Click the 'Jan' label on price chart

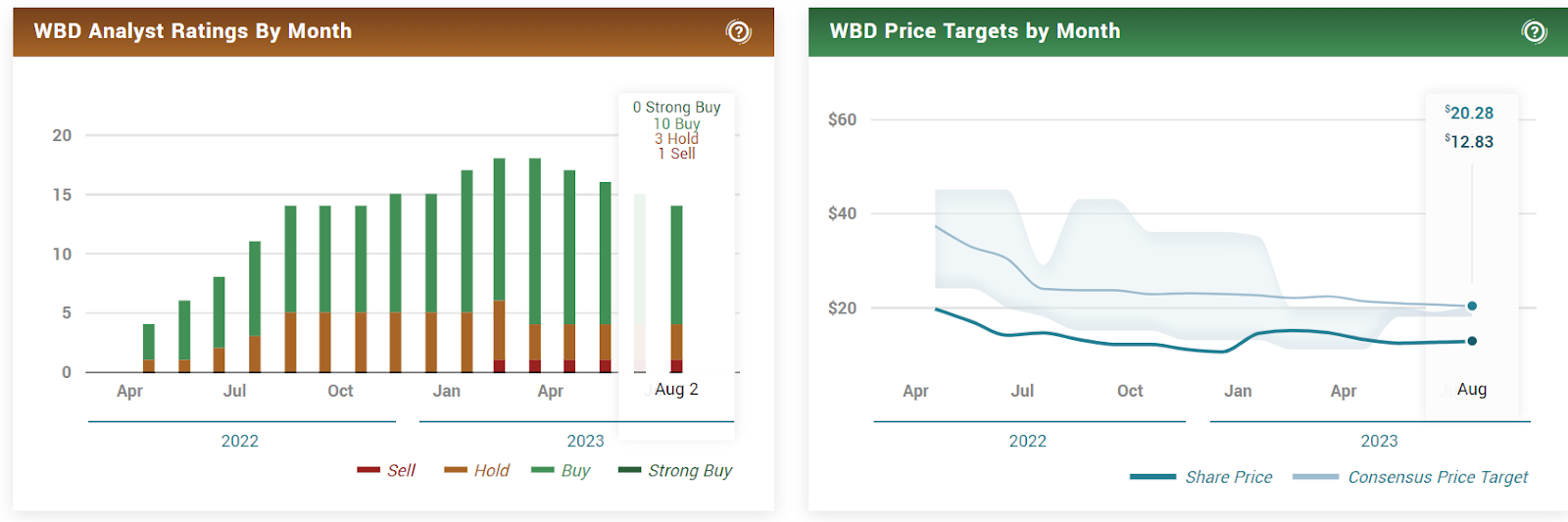(1238, 391)
